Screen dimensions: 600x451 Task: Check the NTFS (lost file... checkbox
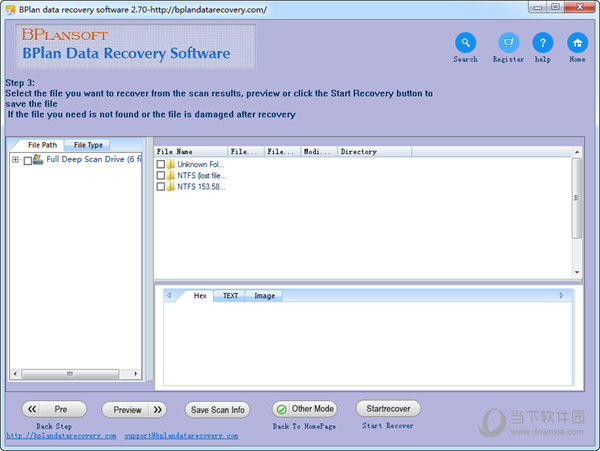coord(161,176)
